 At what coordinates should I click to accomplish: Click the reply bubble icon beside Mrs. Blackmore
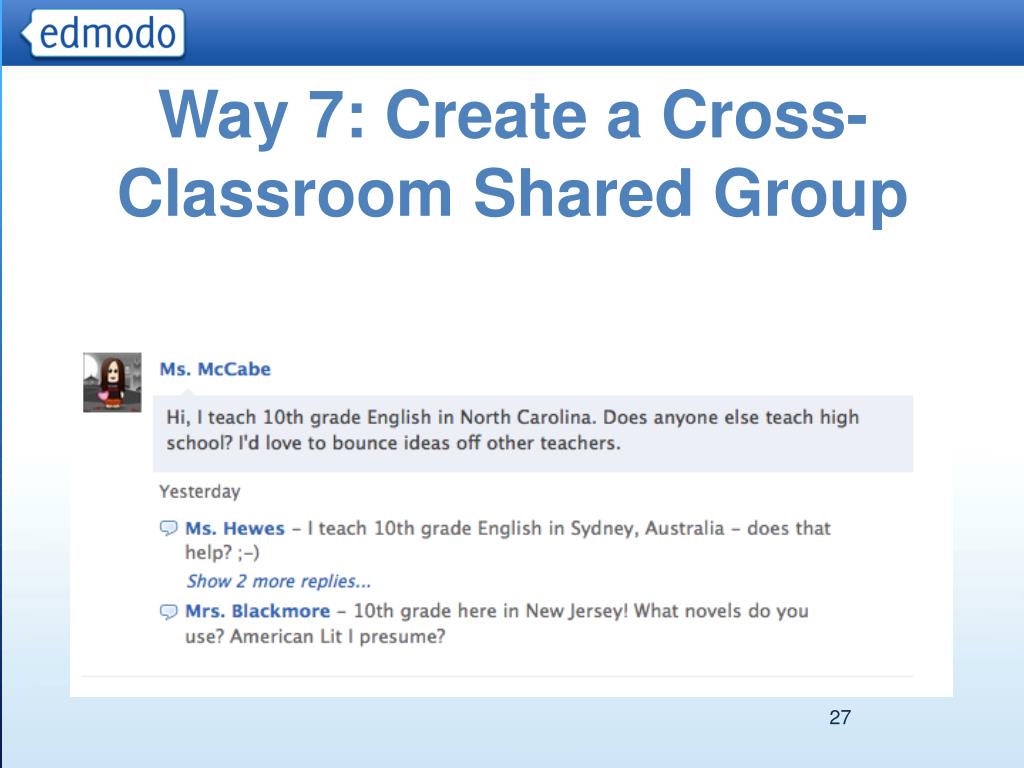[x=168, y=611]
